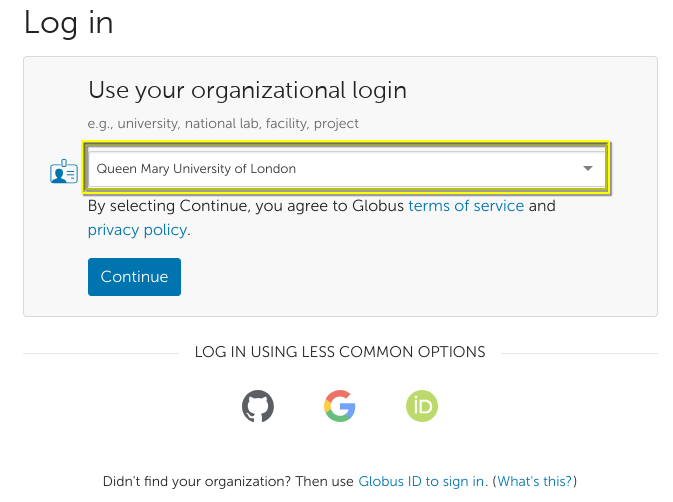The image size is (673, 502).
Task: Click the e.g. university, national lab hint text
Action: click(223, 124)
